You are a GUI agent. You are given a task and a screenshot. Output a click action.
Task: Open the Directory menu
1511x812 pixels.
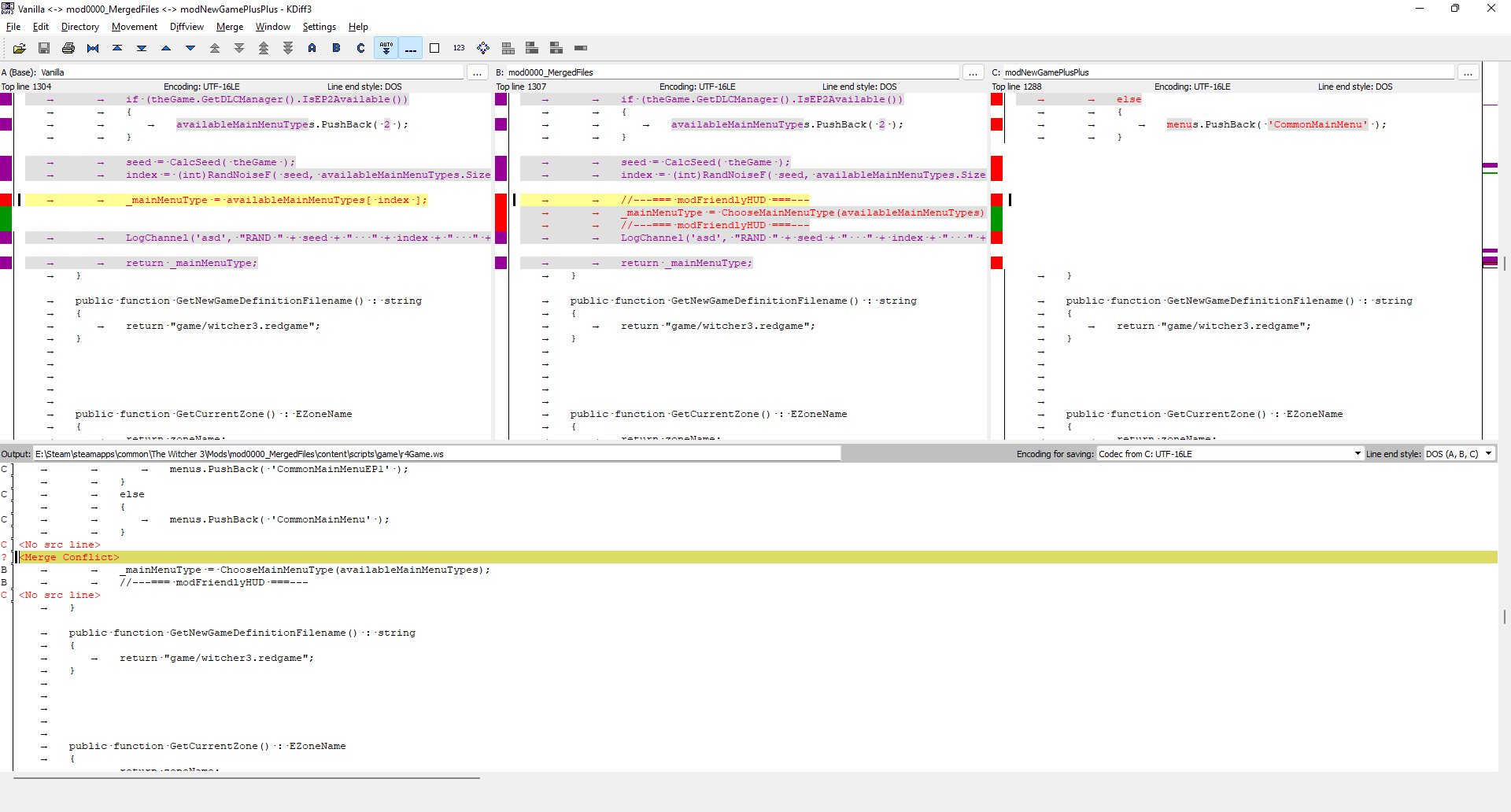(x=80, y=27)
